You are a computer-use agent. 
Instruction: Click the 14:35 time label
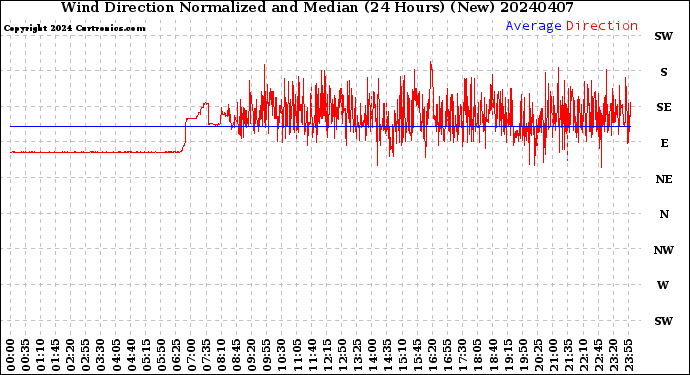tap(387, 355)
